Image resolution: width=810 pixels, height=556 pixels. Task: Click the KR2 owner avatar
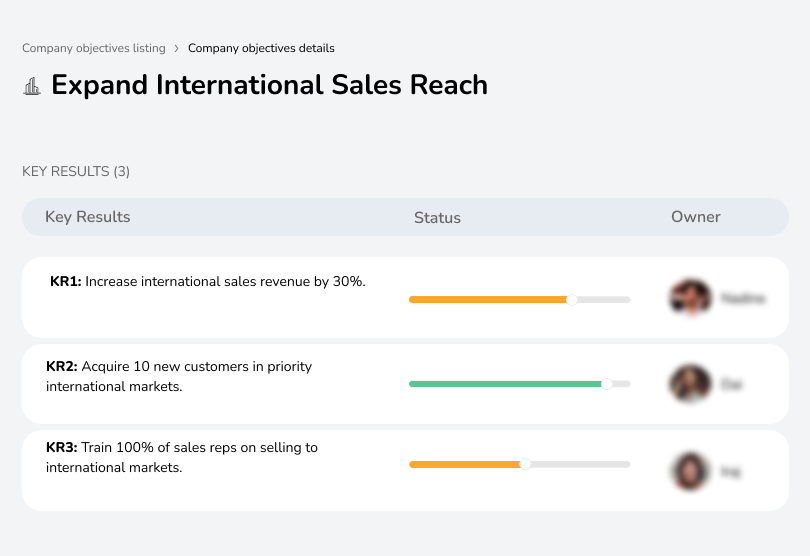point(690,384)
